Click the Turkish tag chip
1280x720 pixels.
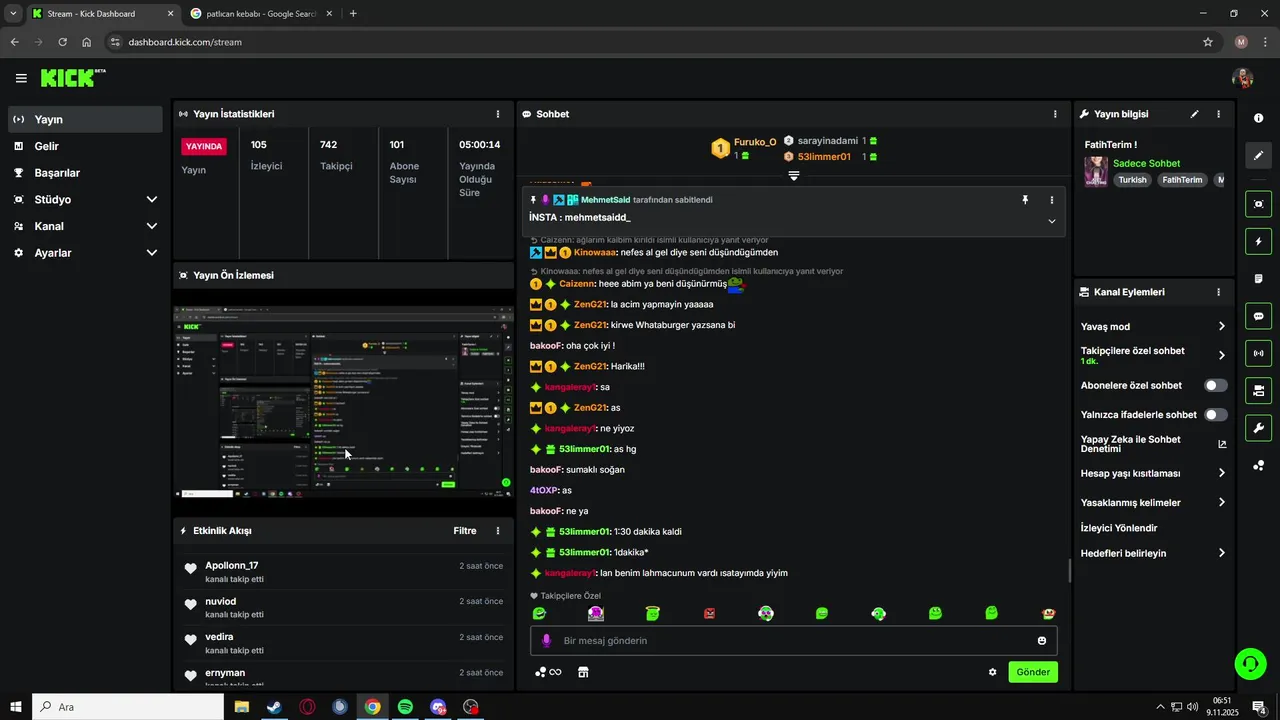1132,180
